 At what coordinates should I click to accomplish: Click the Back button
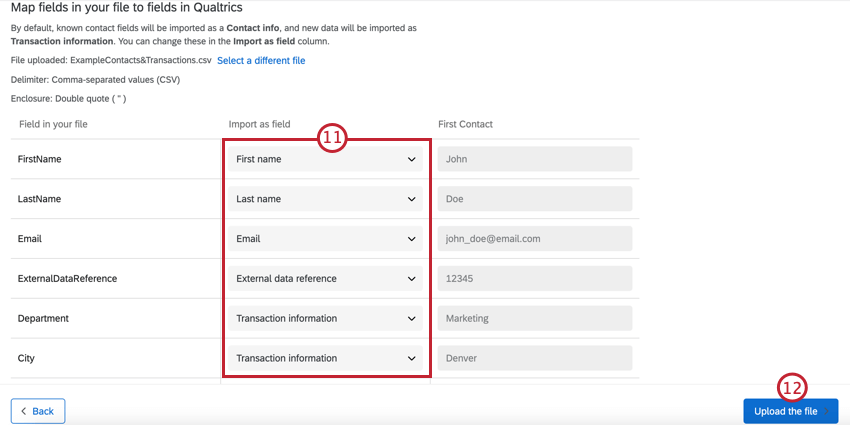38,411
